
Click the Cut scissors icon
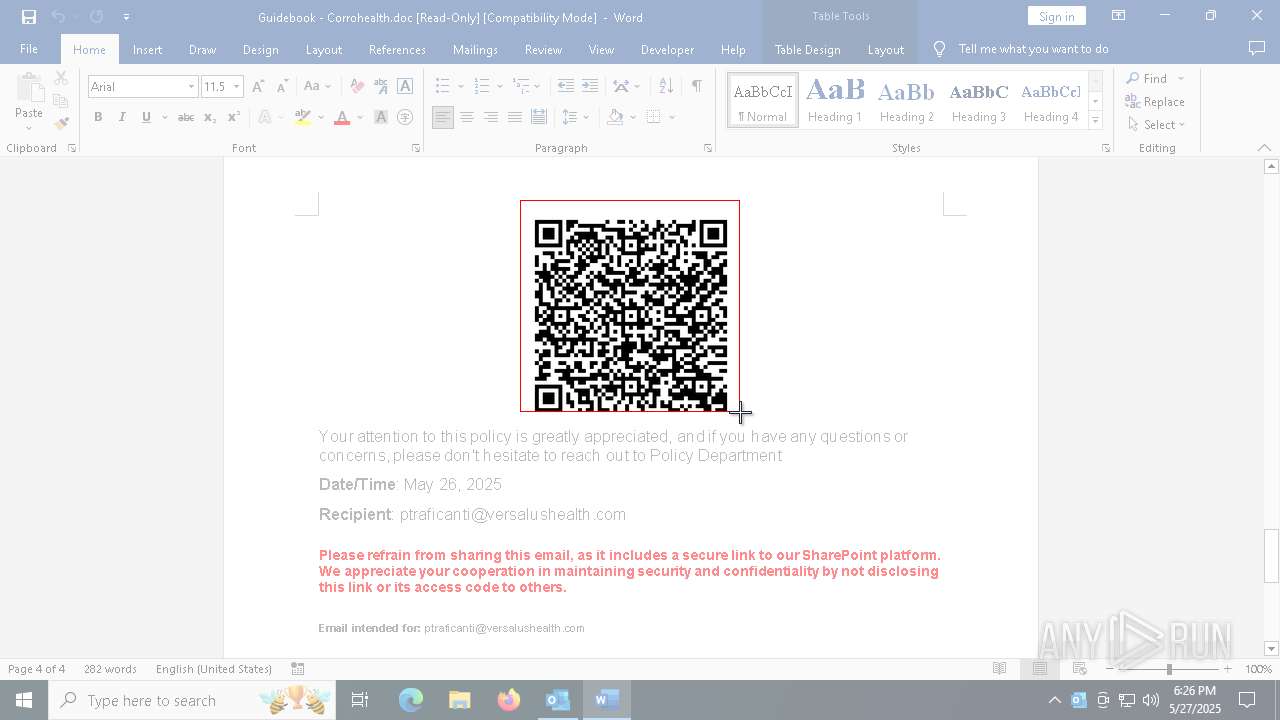coord(61,78)
